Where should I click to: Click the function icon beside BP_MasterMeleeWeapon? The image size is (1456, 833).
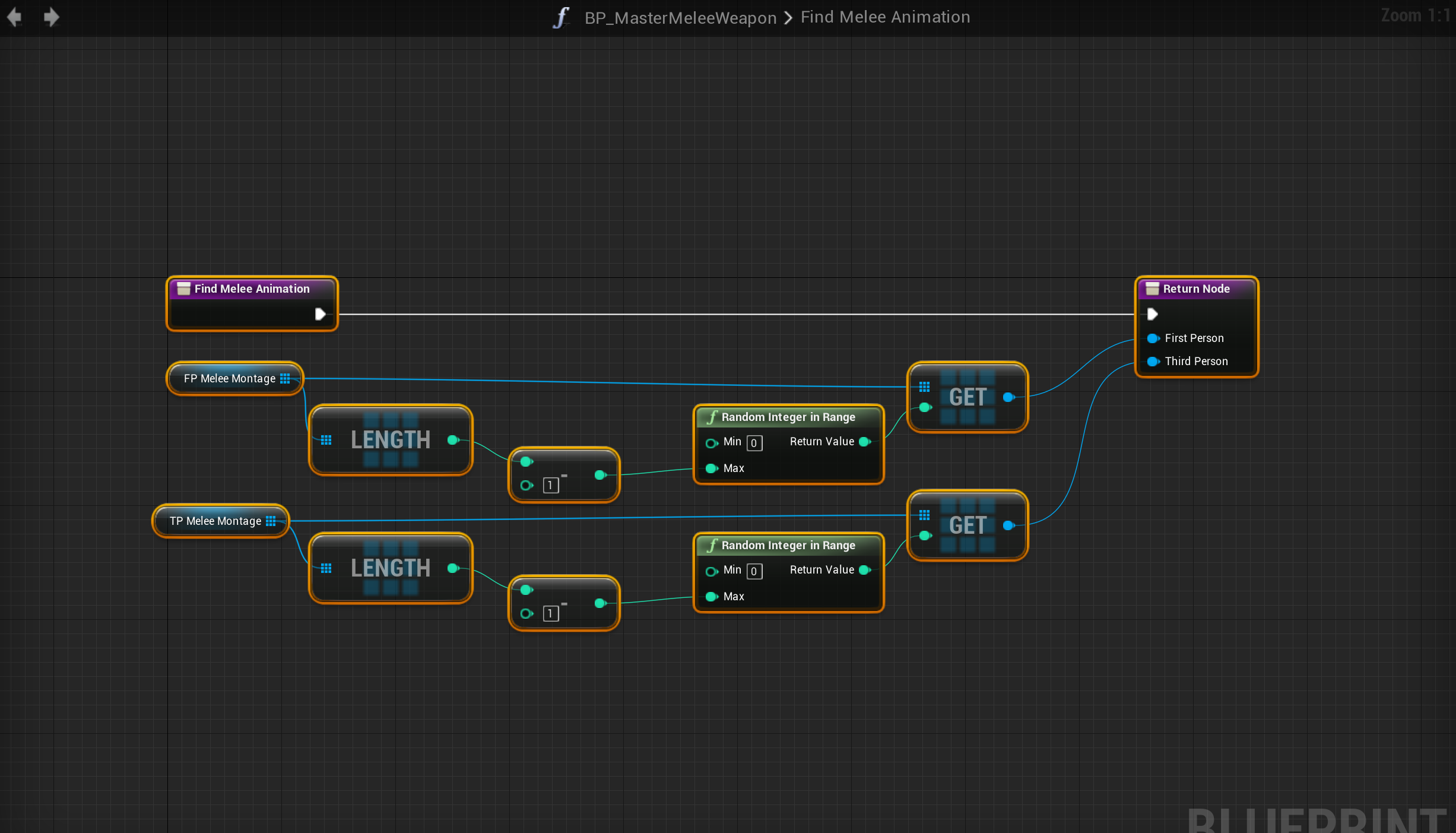[x=561, y=17]
